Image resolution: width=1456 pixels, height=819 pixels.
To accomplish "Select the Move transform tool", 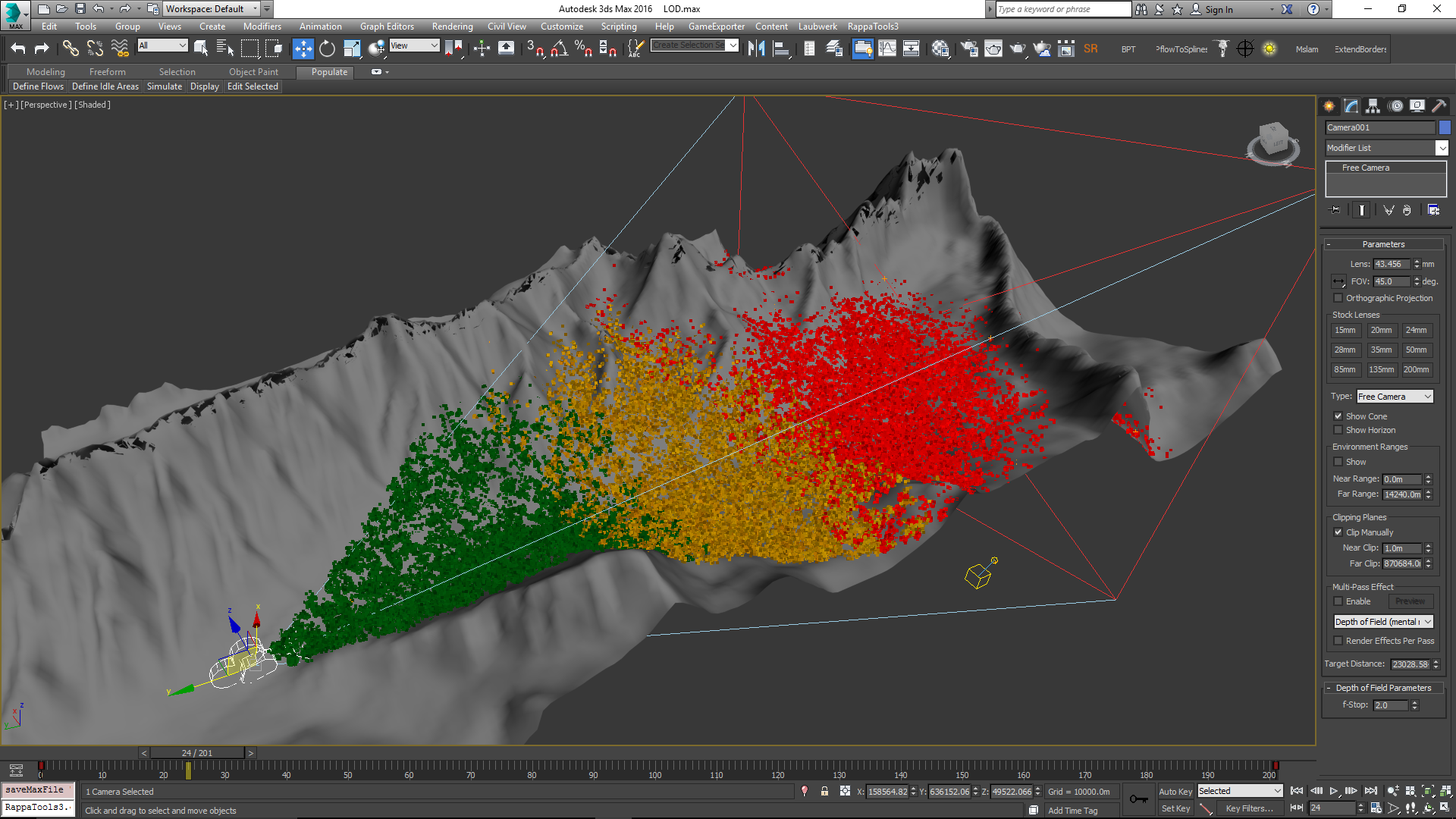I will 303,49.
